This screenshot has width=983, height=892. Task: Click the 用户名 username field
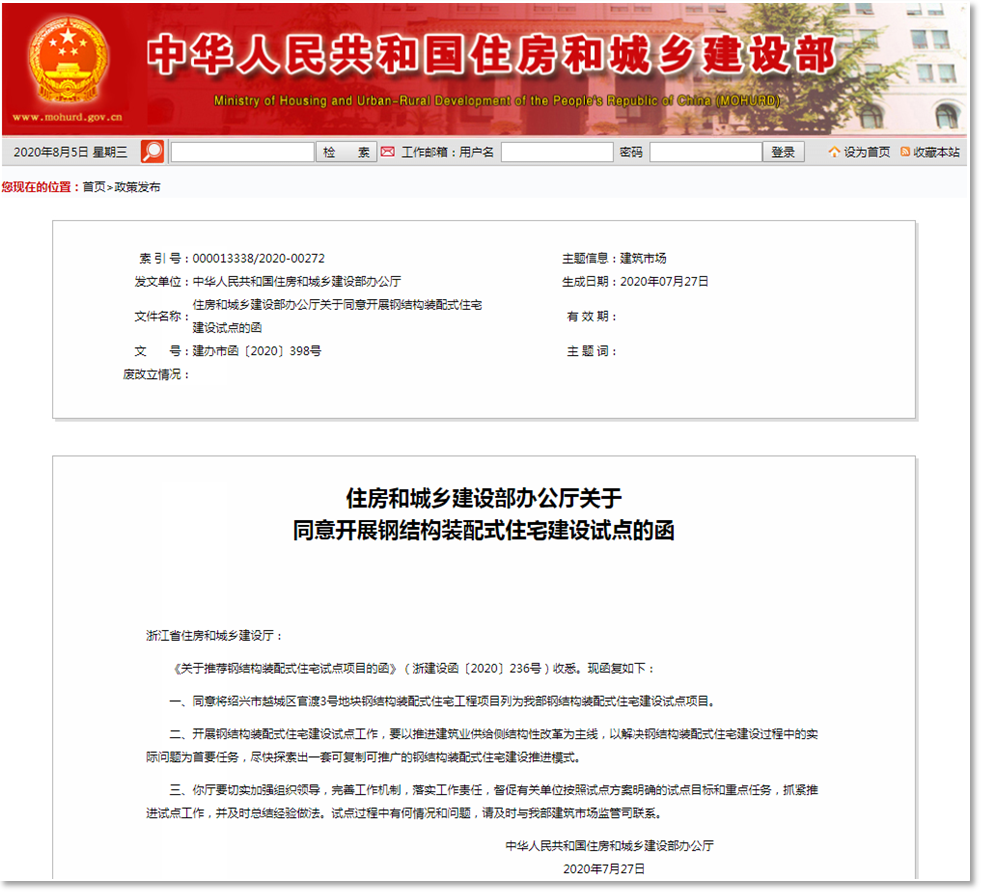557,151
